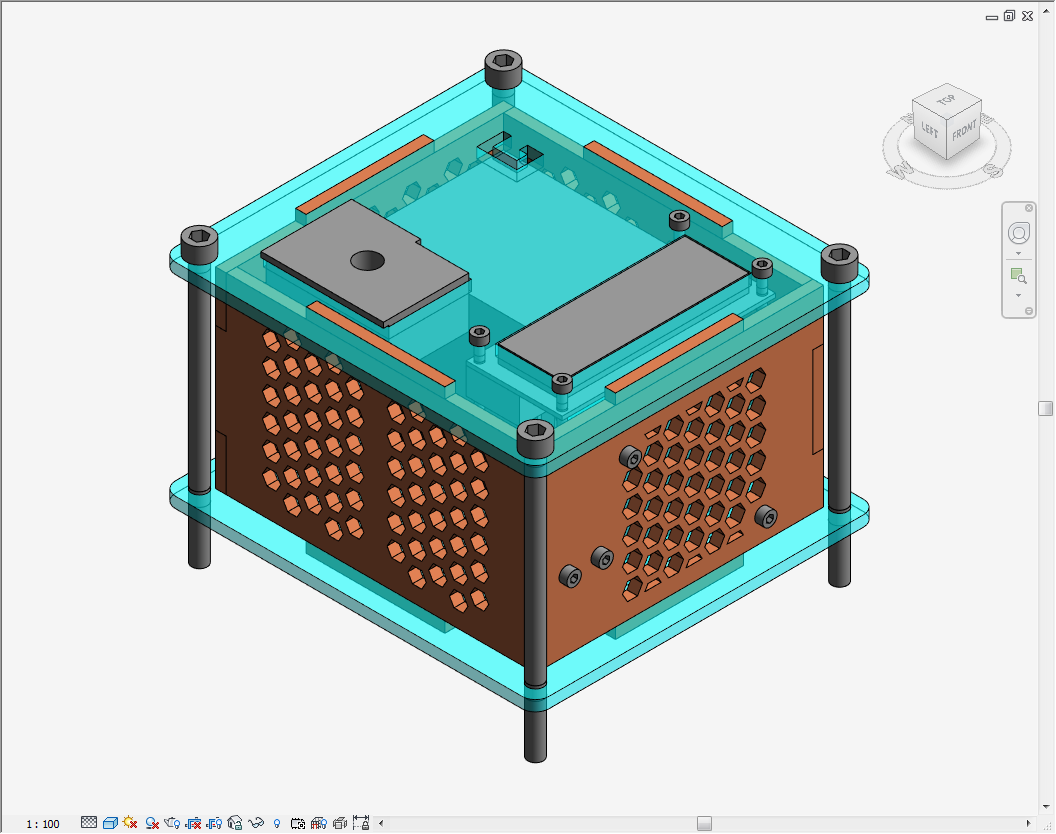Toggle the Crop View icon

tap(193, 823)
